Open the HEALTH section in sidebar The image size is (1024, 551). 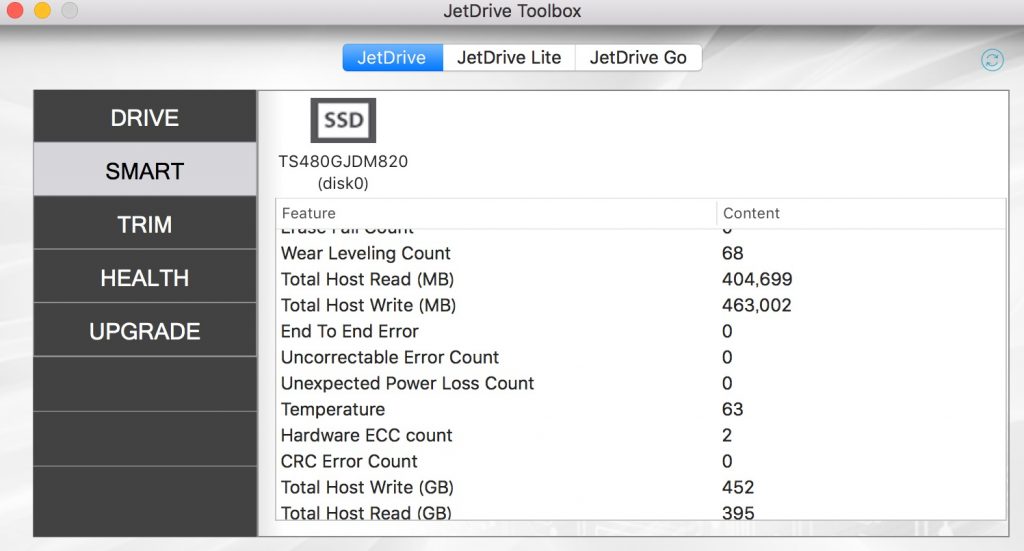pyautogui.click(x=145, y=277)
